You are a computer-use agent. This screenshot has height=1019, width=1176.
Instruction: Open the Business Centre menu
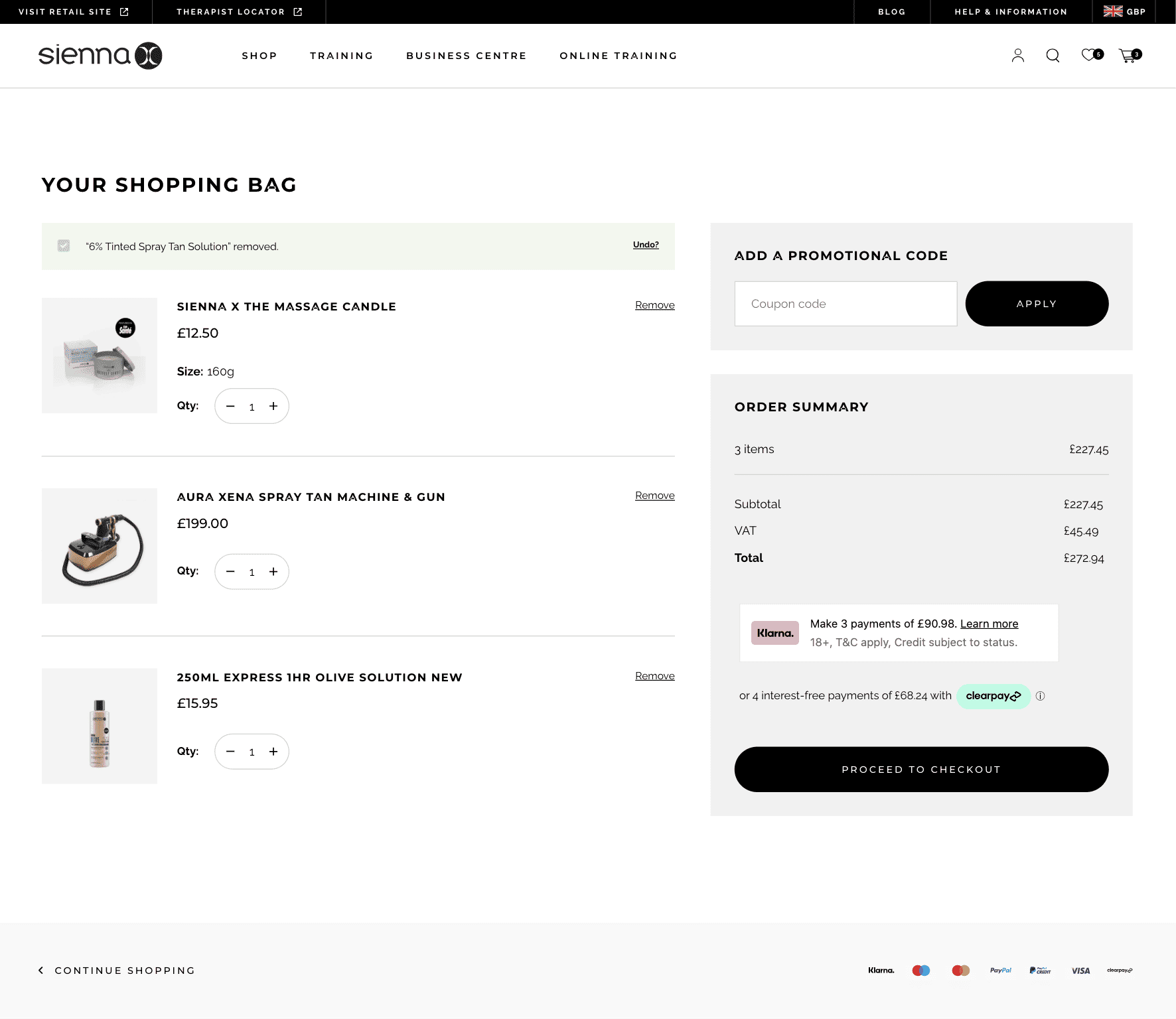(466, 56)
